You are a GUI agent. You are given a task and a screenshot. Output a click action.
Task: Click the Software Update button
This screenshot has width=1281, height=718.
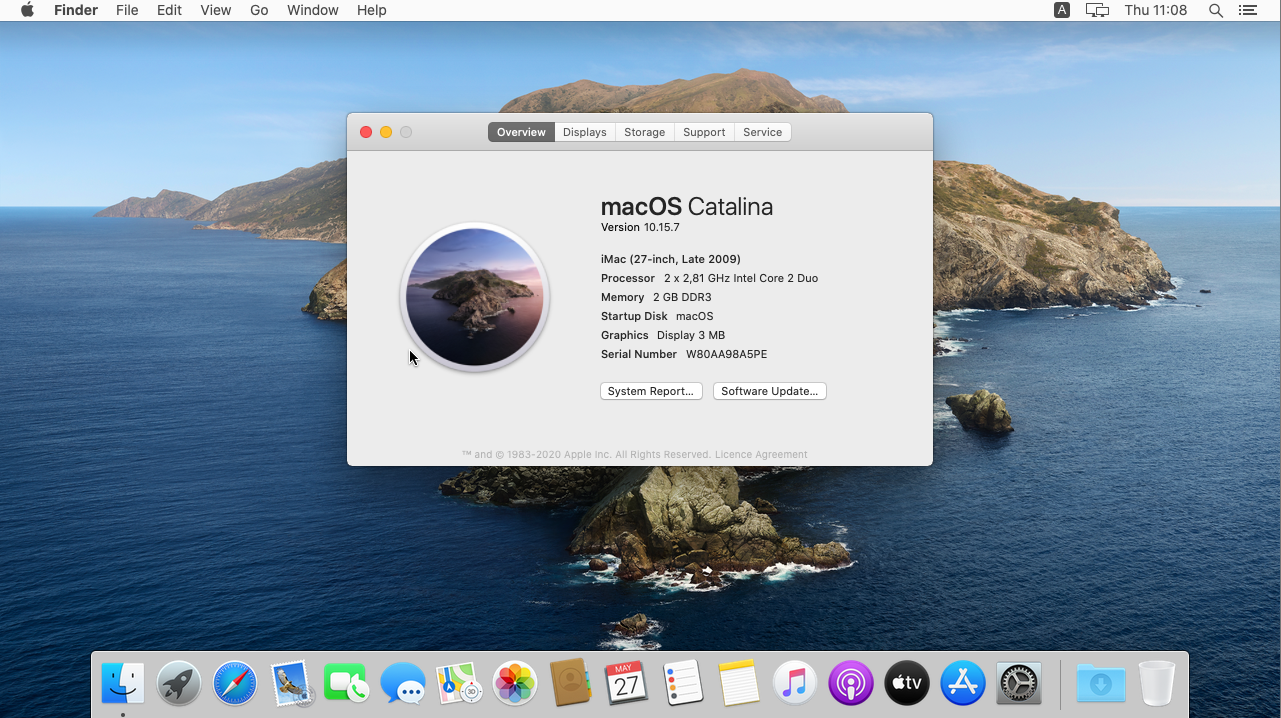pyautogui.click(x=769, y=391)
